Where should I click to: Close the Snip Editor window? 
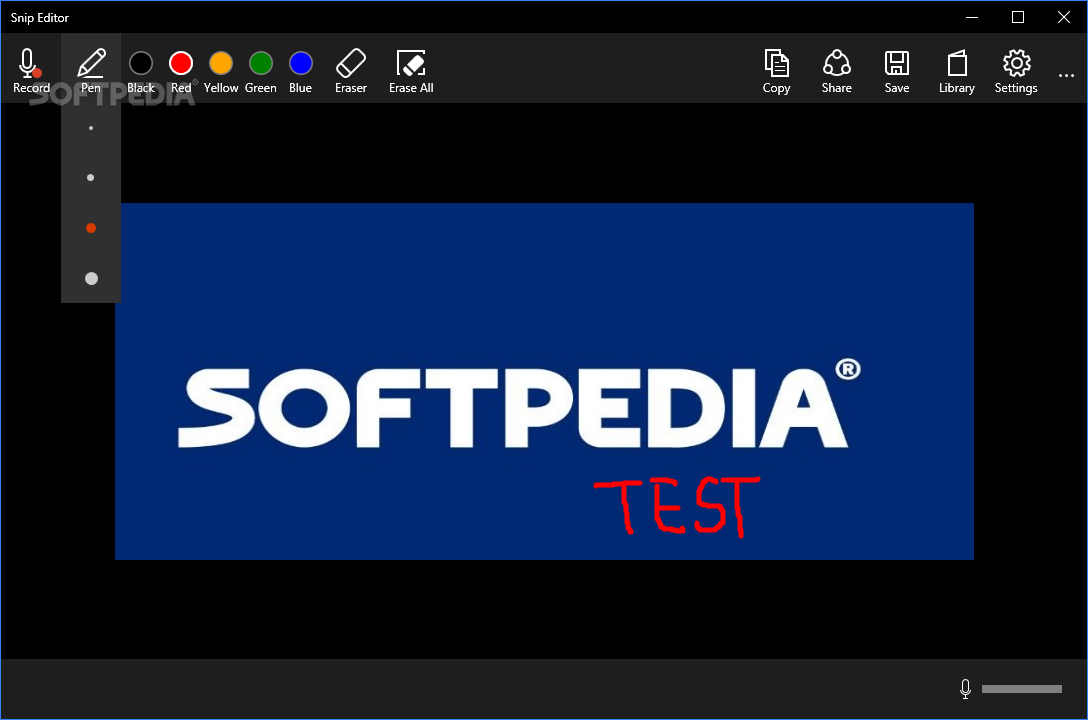click(1064, 17)
